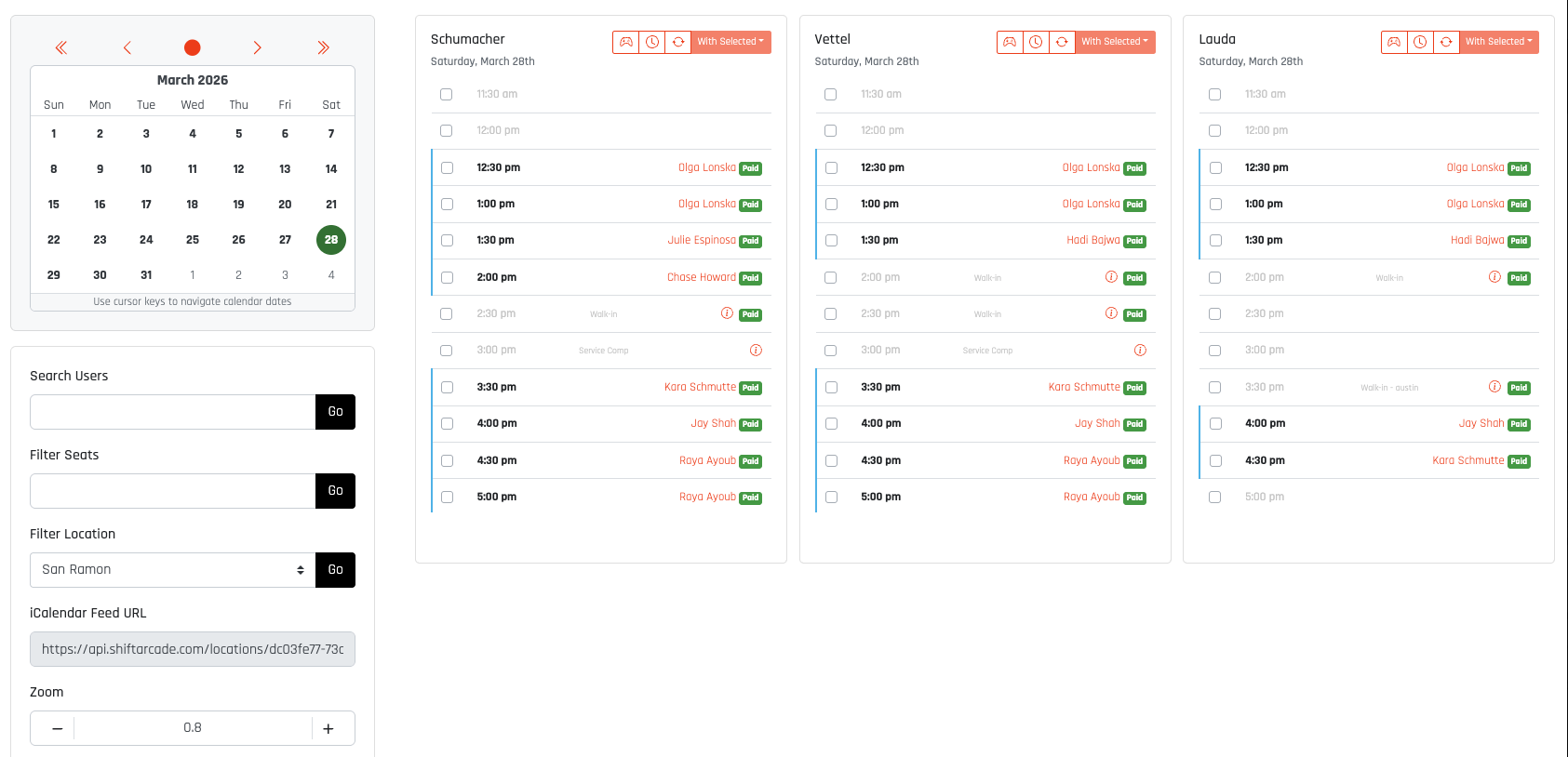Screen dimensions: 1568x757
Task: Select Schumacher 2:00 pm Chase Howard checkbox
Action: [447, 278]
